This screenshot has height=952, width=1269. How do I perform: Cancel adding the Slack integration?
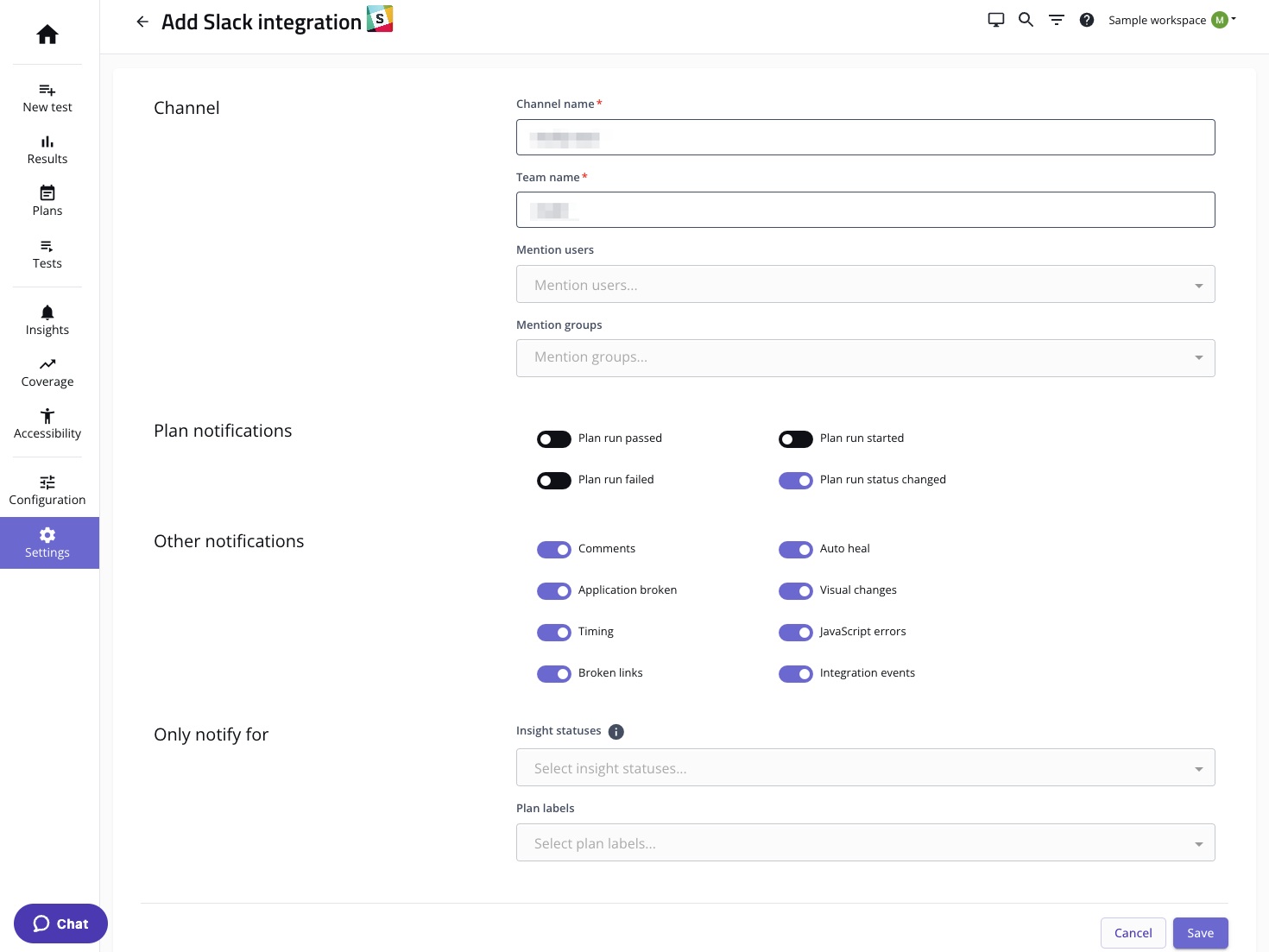point(1133,933)
